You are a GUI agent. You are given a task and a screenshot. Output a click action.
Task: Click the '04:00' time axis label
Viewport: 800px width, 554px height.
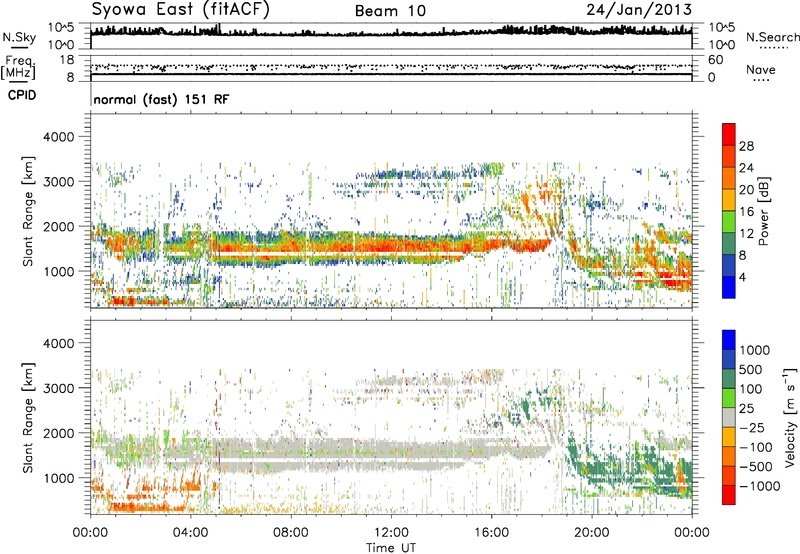[190, 533]
